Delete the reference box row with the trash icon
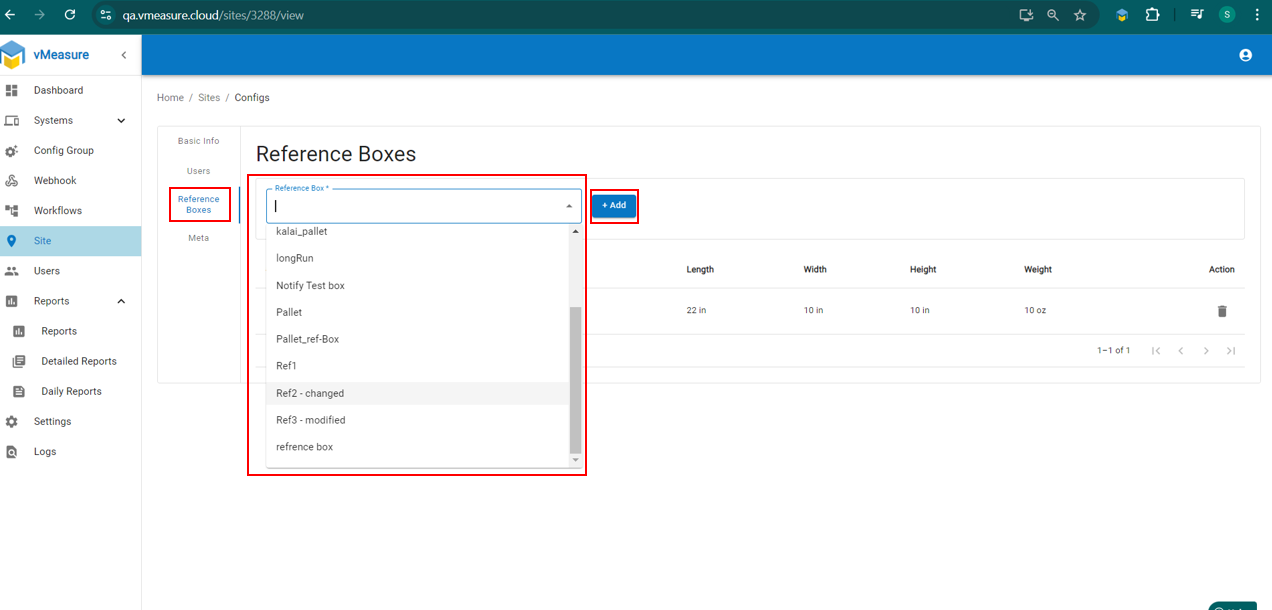 pyautogui.click(x=1222, y=311)
